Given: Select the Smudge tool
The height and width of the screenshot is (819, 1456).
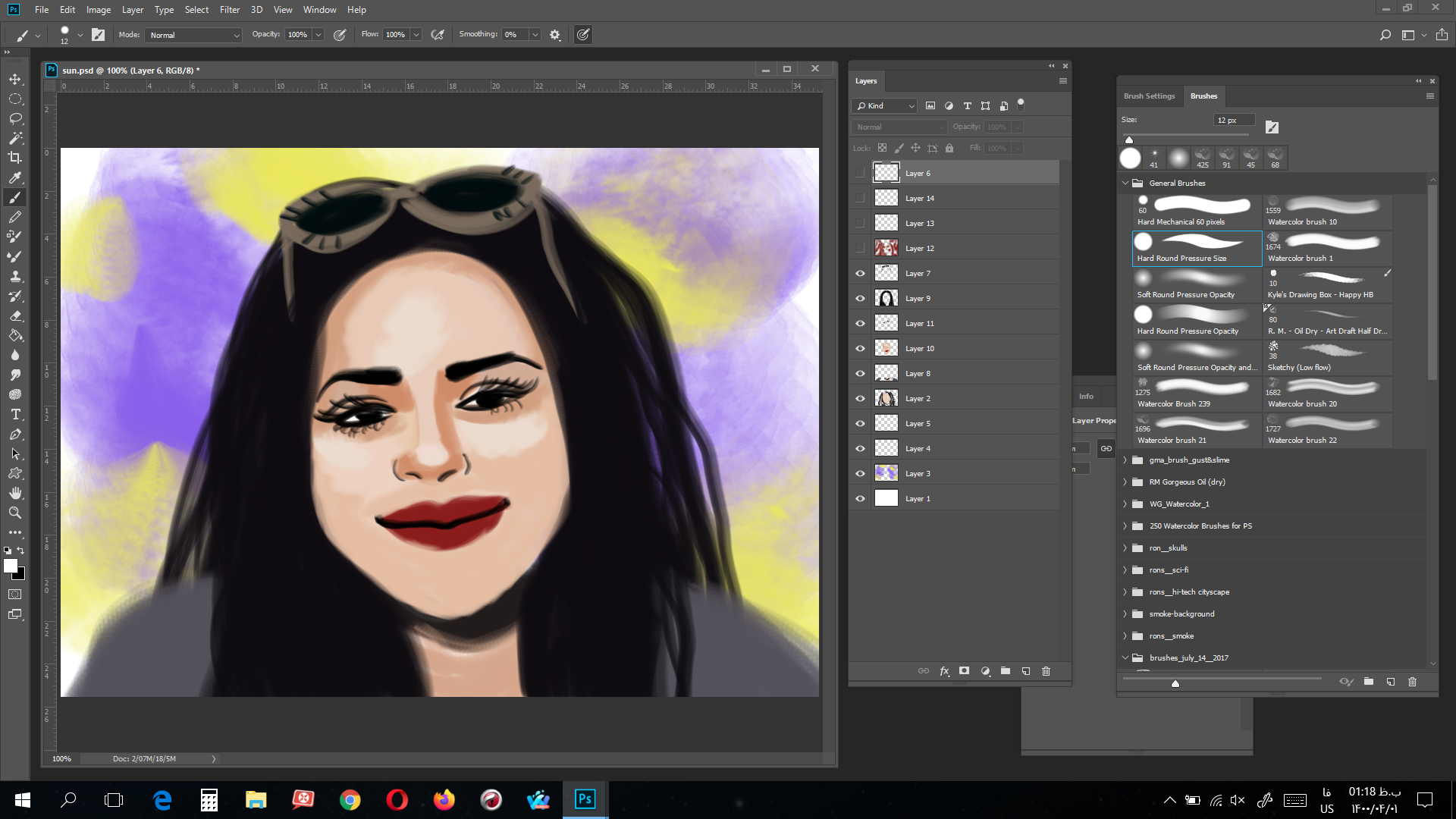Looking at the screenshot, I should coord(15,375).
